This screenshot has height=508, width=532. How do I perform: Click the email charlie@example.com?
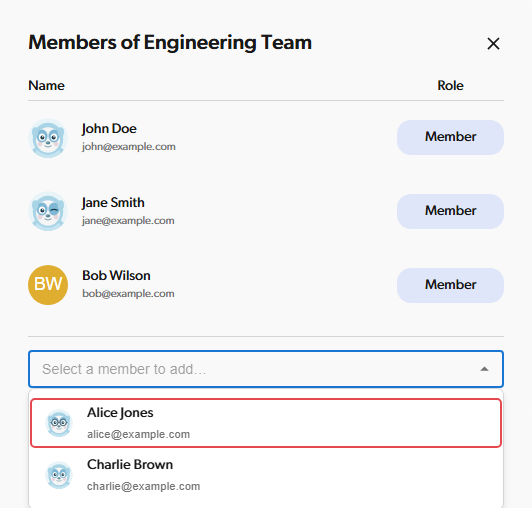pos(144,486)
